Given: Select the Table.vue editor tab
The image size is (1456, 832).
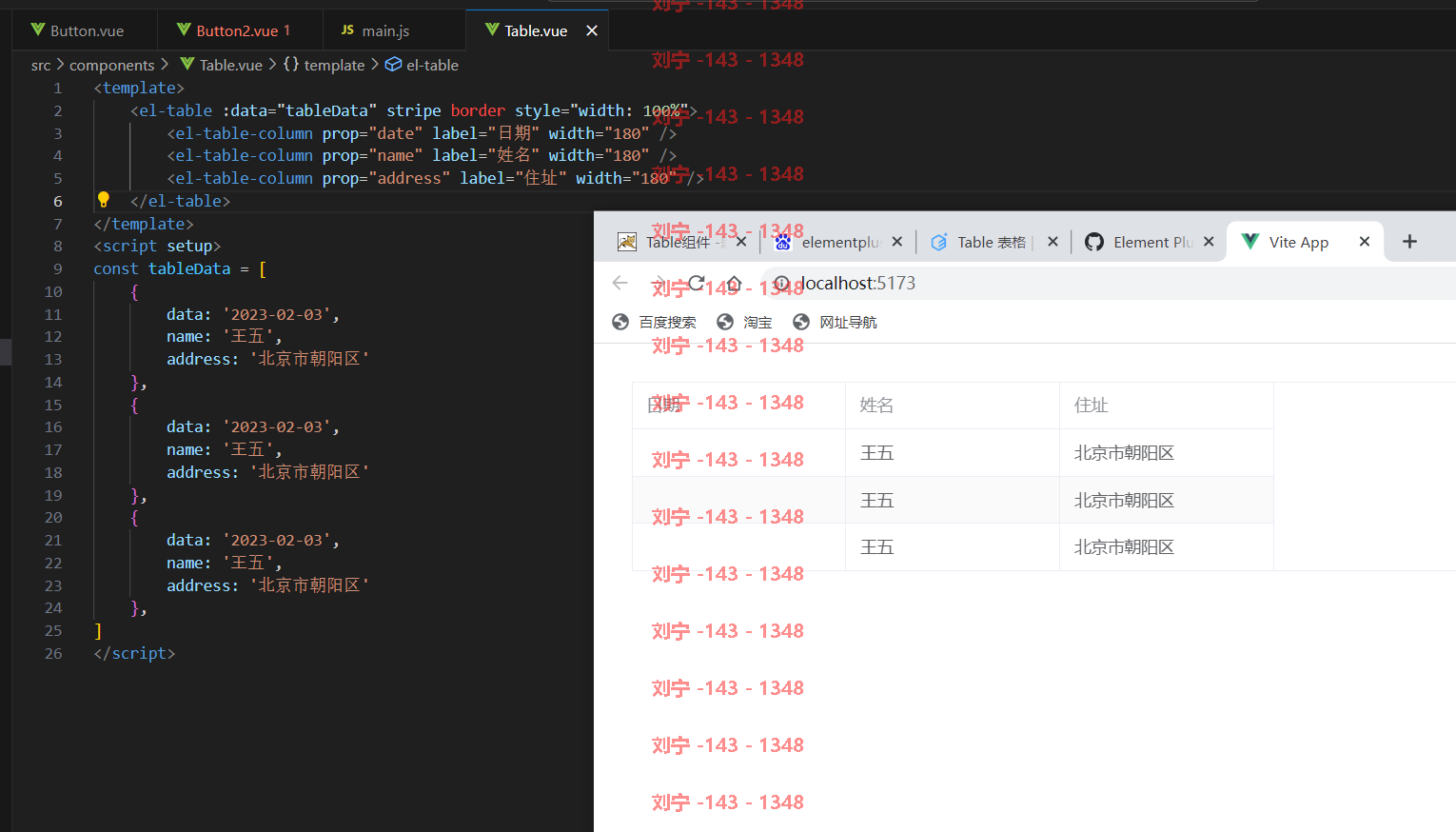Looking at the screenshot, I should [x=536, y=30].
